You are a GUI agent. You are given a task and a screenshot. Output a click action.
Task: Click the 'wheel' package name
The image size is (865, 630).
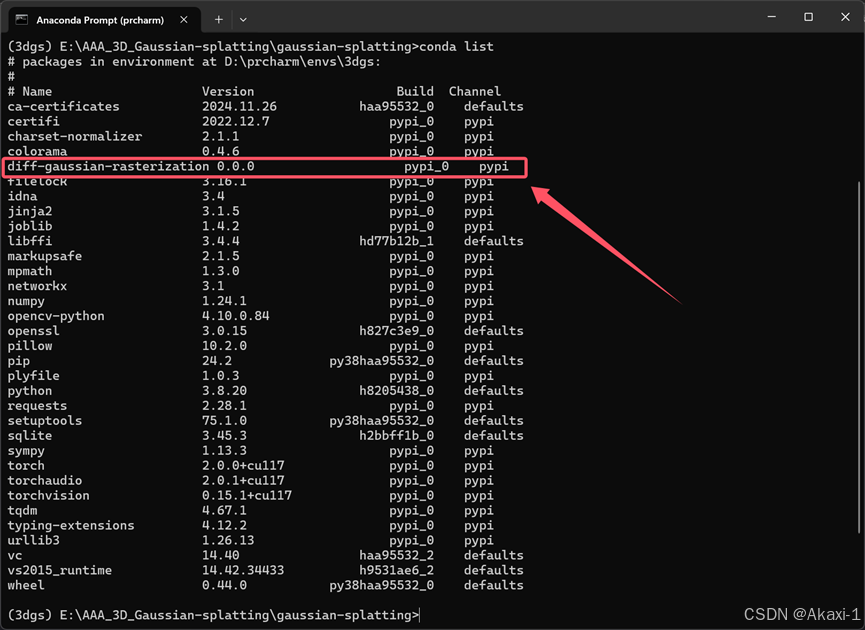26,585
